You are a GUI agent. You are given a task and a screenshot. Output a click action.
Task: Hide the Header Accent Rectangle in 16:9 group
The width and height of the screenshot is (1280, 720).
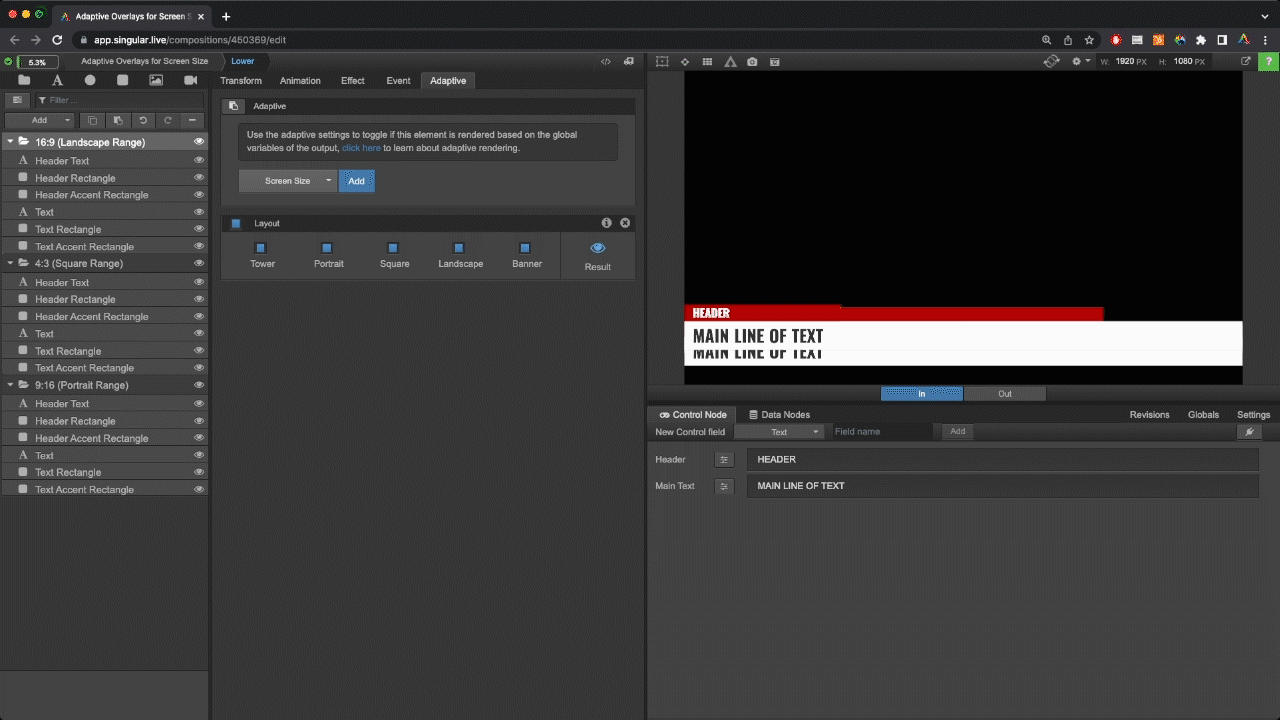click(x=199, y=195)
